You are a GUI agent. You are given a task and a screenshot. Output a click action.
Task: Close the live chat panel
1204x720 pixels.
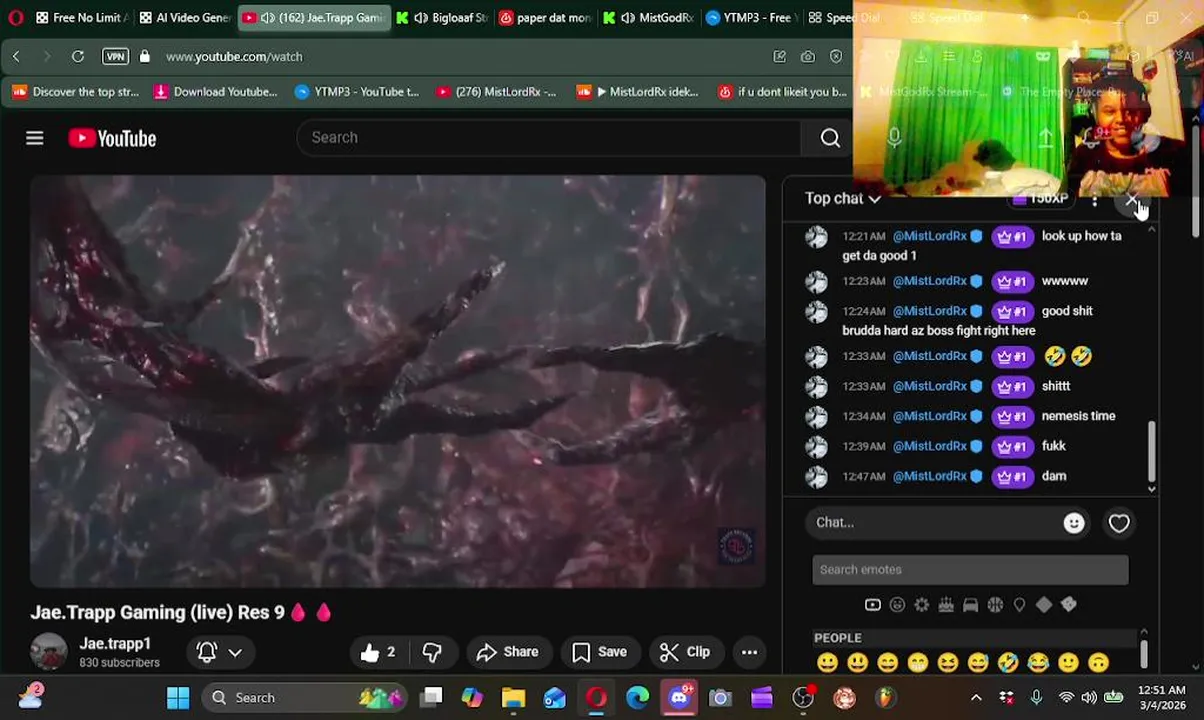click(1132, 201)
